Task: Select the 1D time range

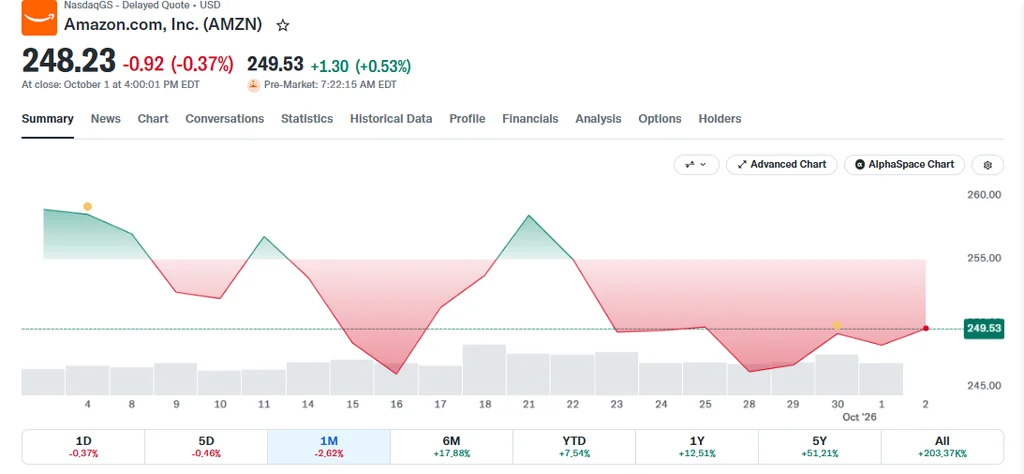Action: click(x=83, y=447)
